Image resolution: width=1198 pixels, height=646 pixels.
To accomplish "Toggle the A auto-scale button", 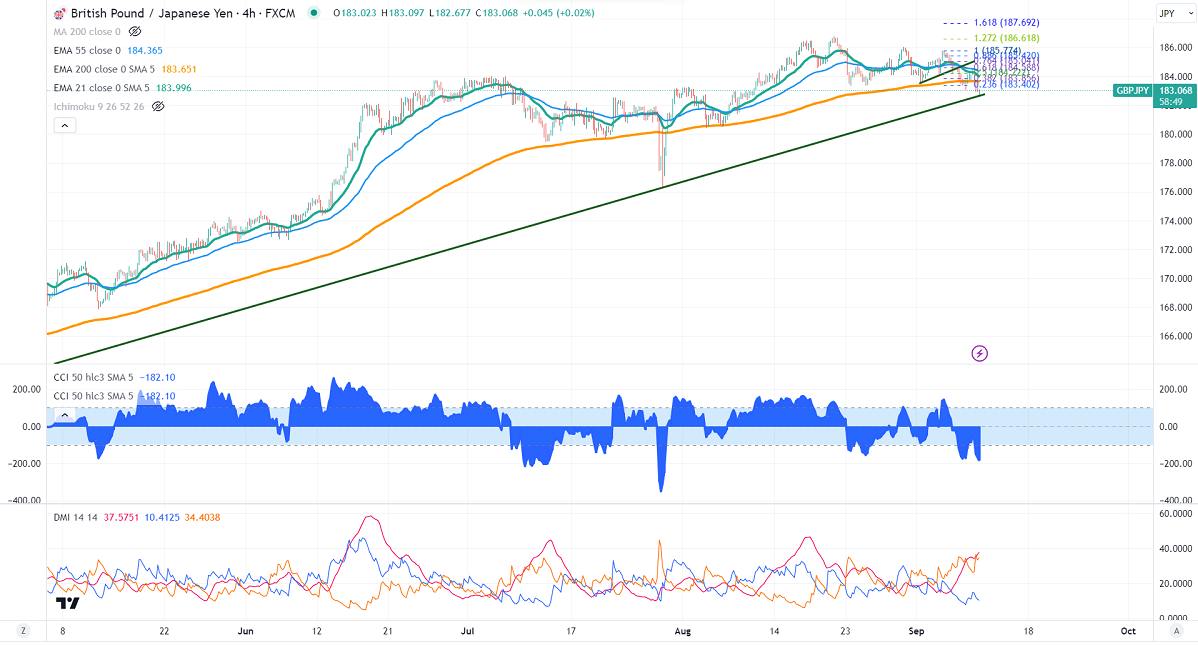I will 1177,631.
